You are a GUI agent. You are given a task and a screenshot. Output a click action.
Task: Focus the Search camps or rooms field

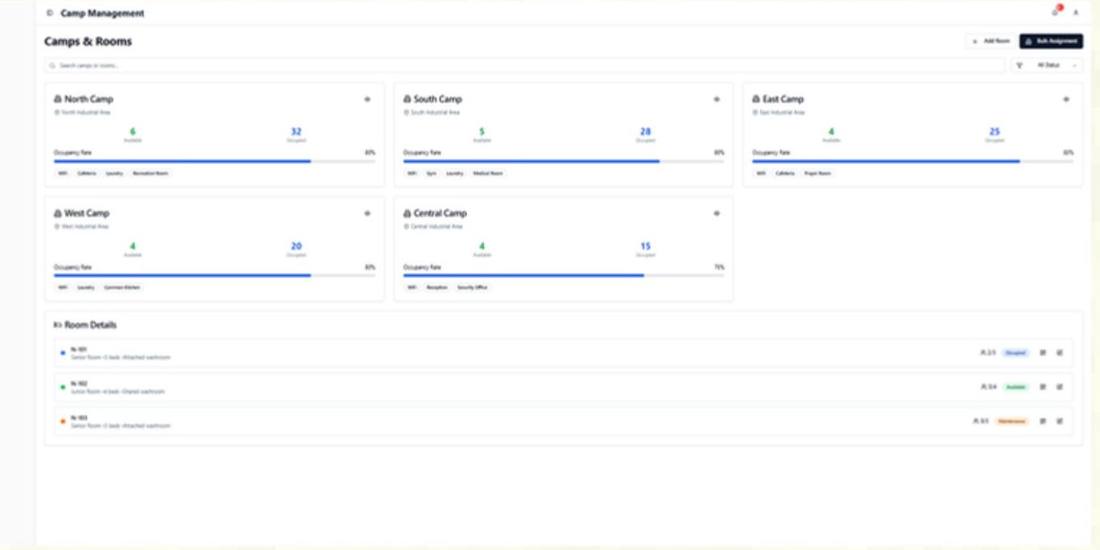[x=525, y=65]
